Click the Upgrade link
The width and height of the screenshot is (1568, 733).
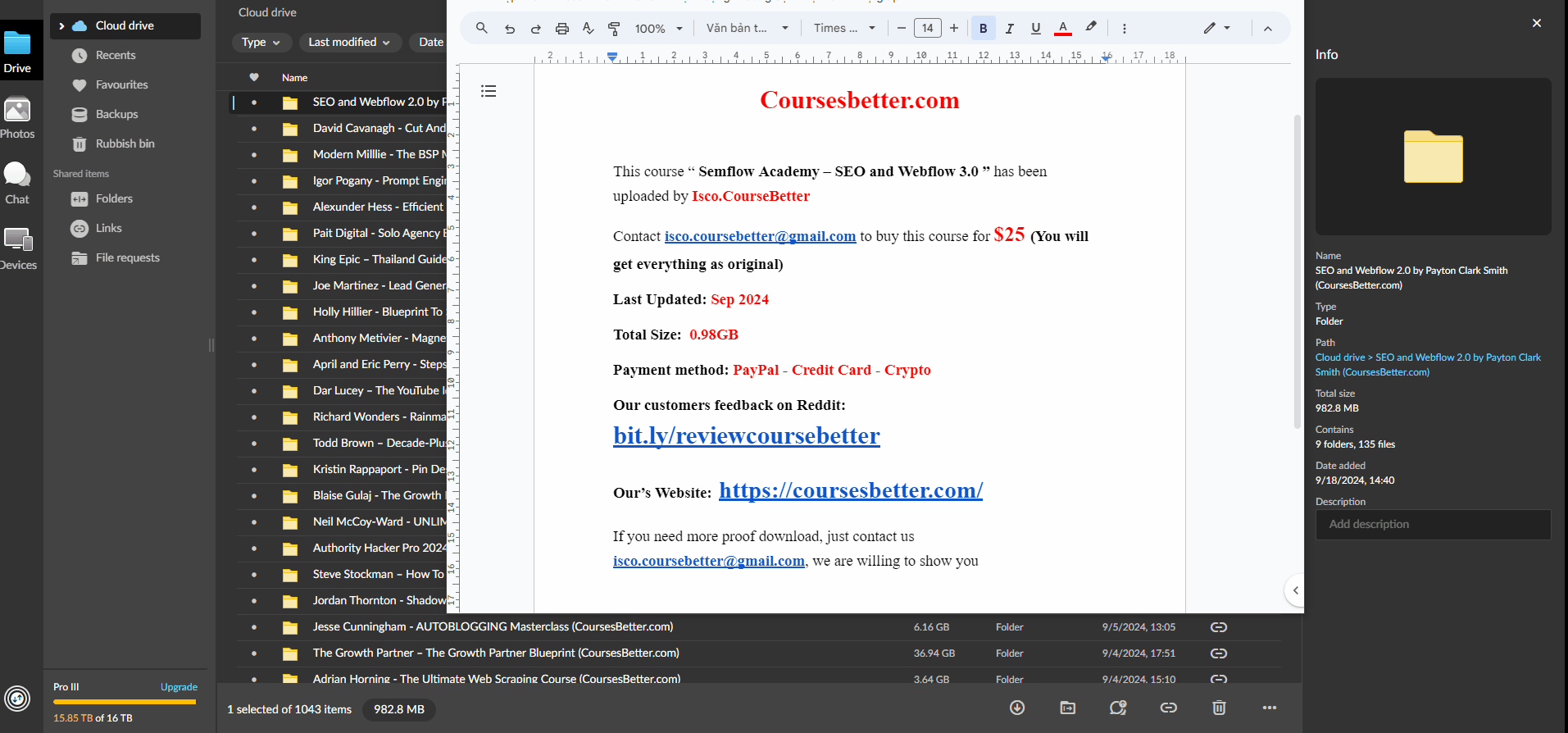pos(179,687)
